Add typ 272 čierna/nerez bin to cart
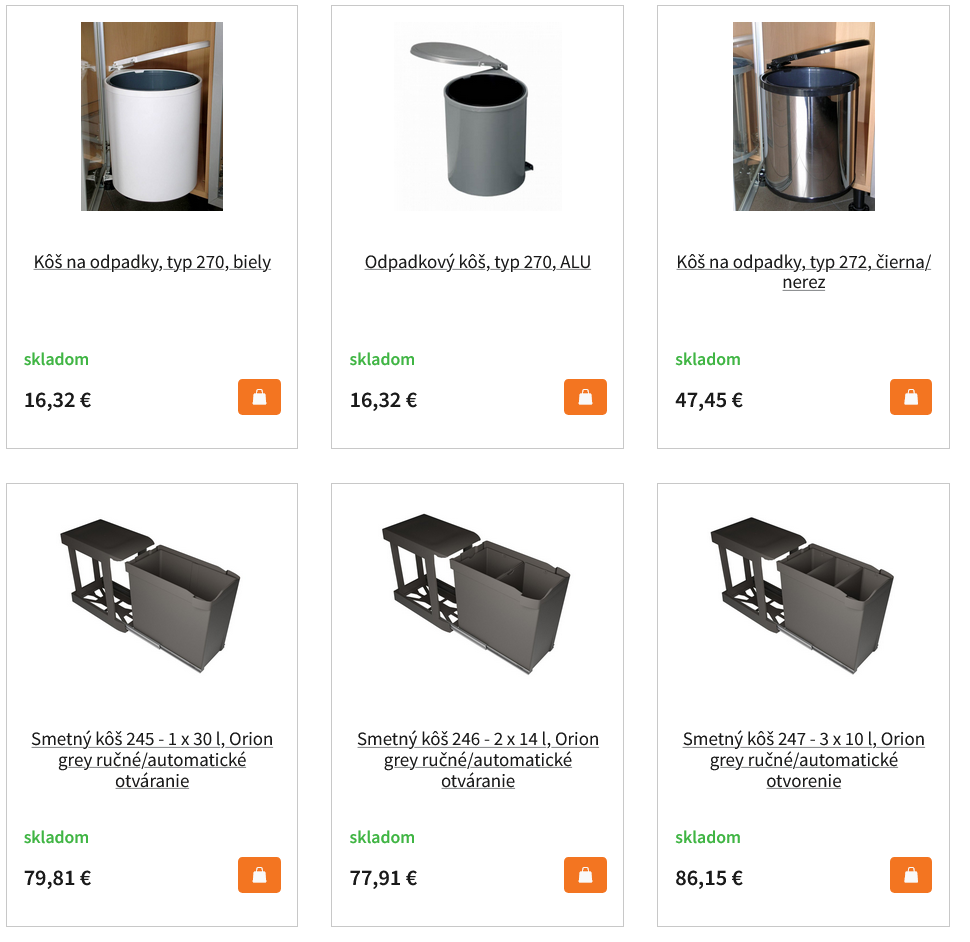Image resolution: width=970 pixels, height=942 pixels. tap(911, 396)
